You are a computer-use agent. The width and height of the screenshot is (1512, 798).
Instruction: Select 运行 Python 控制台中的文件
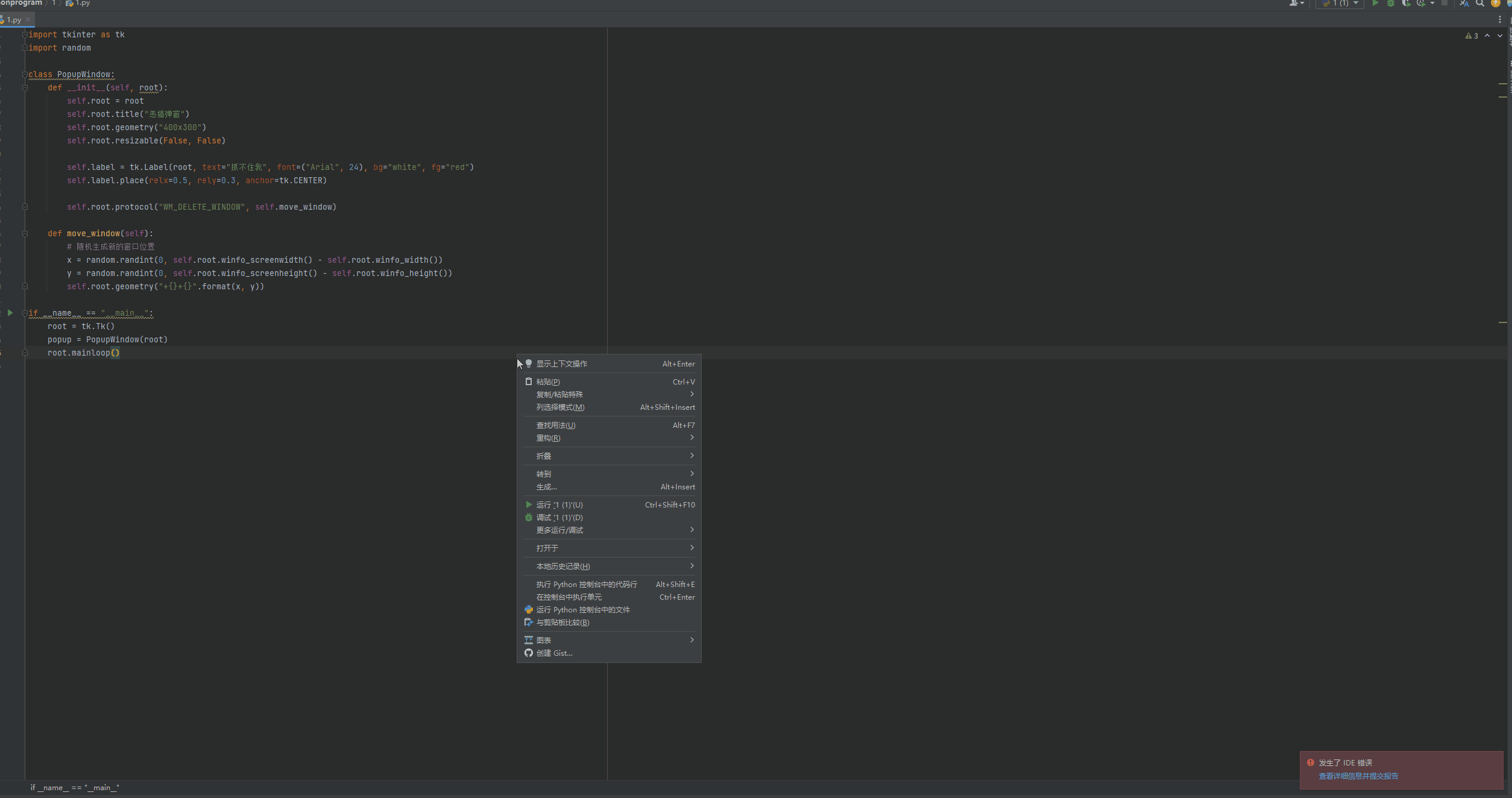click(609, 610)
